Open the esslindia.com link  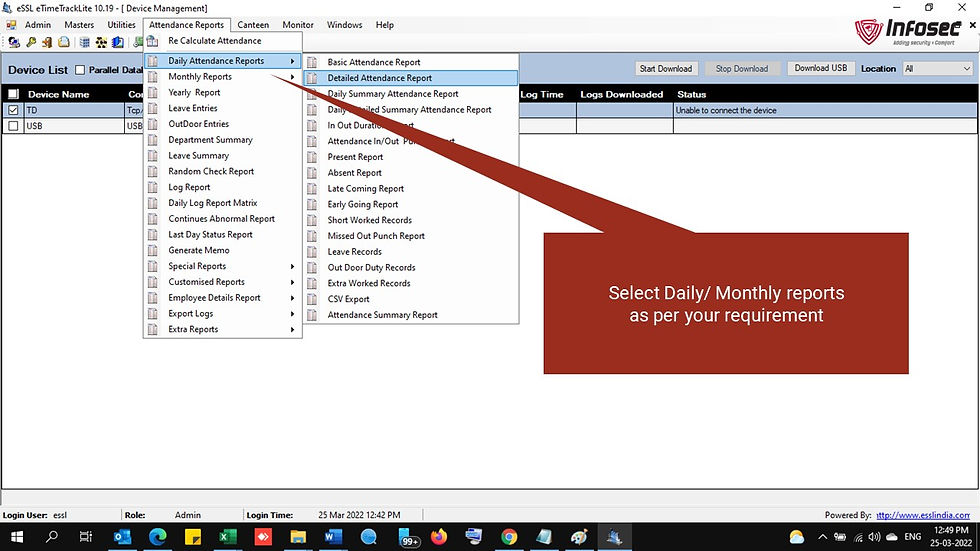pos(923,515)
